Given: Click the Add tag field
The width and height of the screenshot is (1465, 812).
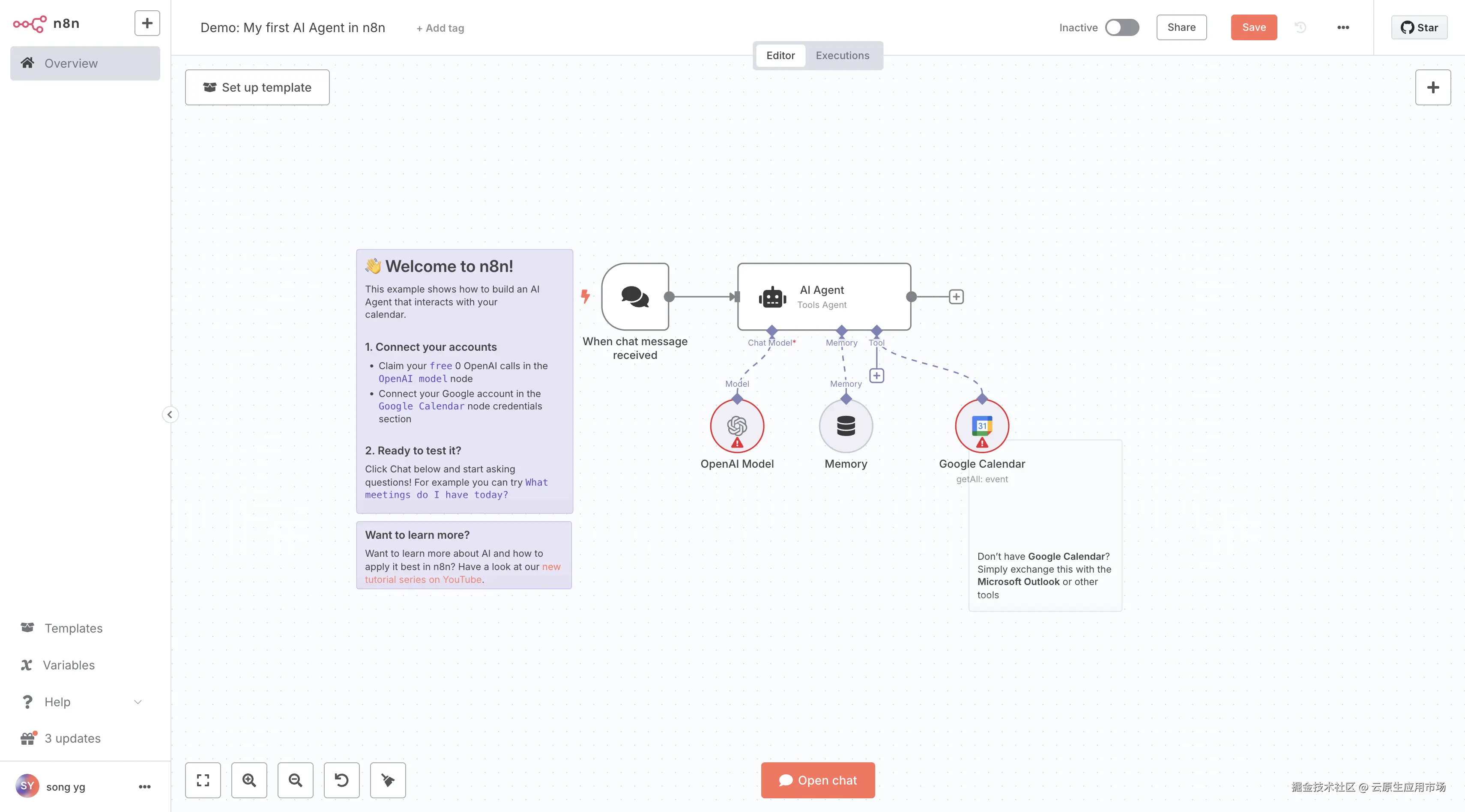Looking at the screenshot, I should (x=439, y=28).
